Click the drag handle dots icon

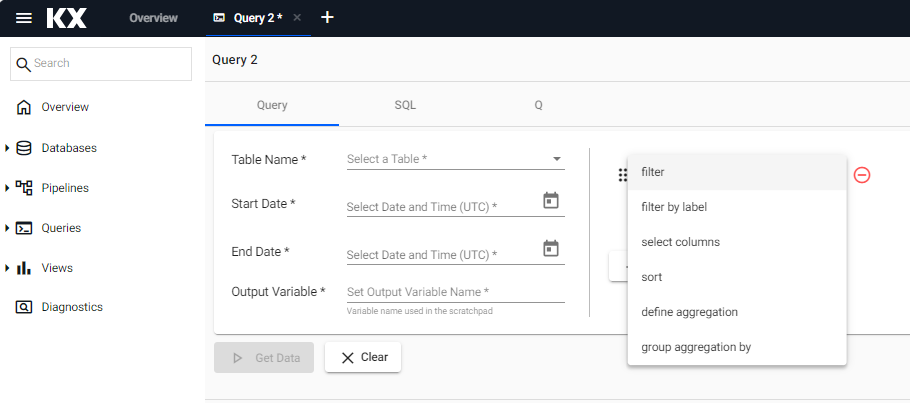pyautogui.click(x=623, y=175)
